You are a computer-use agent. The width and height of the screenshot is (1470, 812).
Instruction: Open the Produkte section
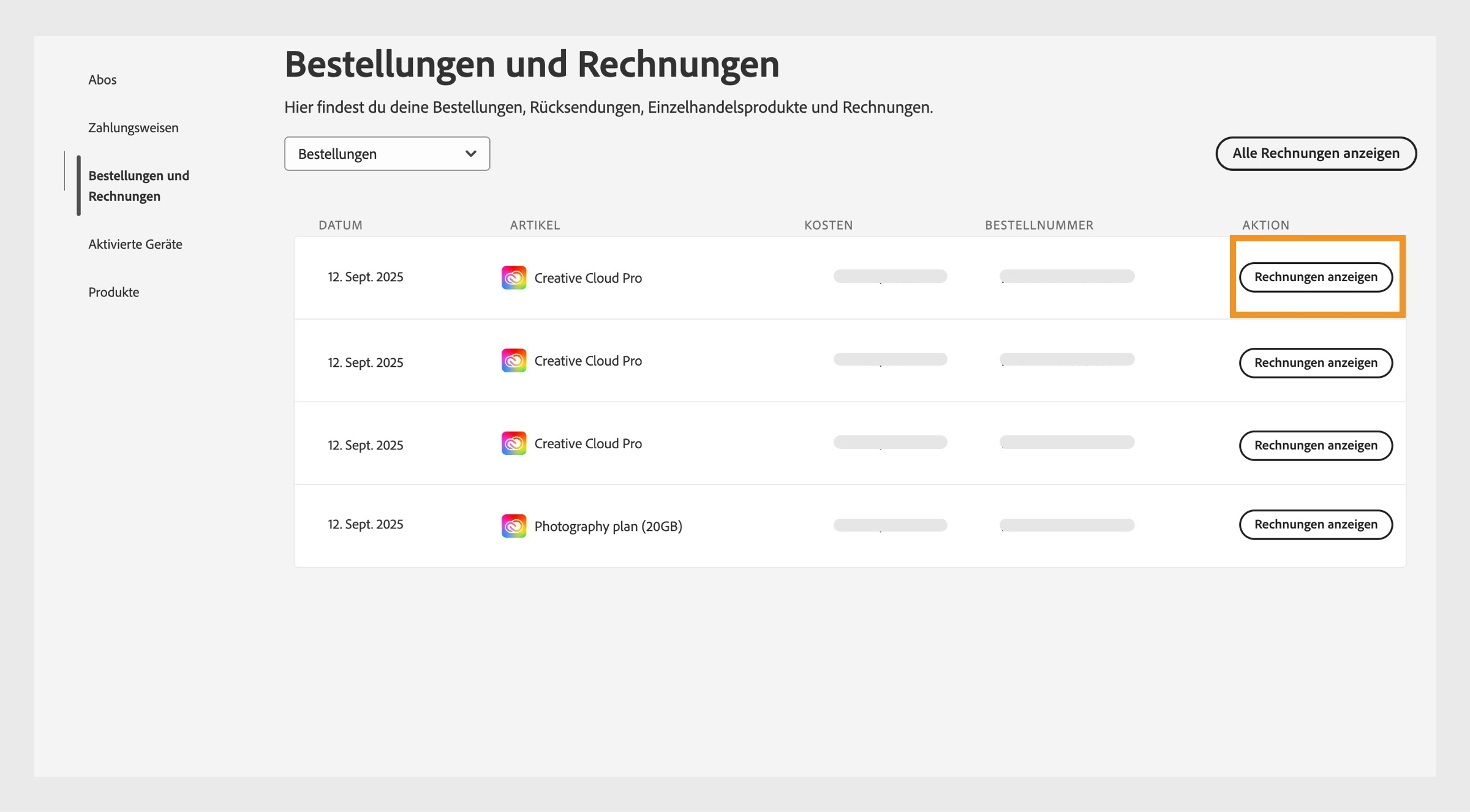[x=113, y=292]
